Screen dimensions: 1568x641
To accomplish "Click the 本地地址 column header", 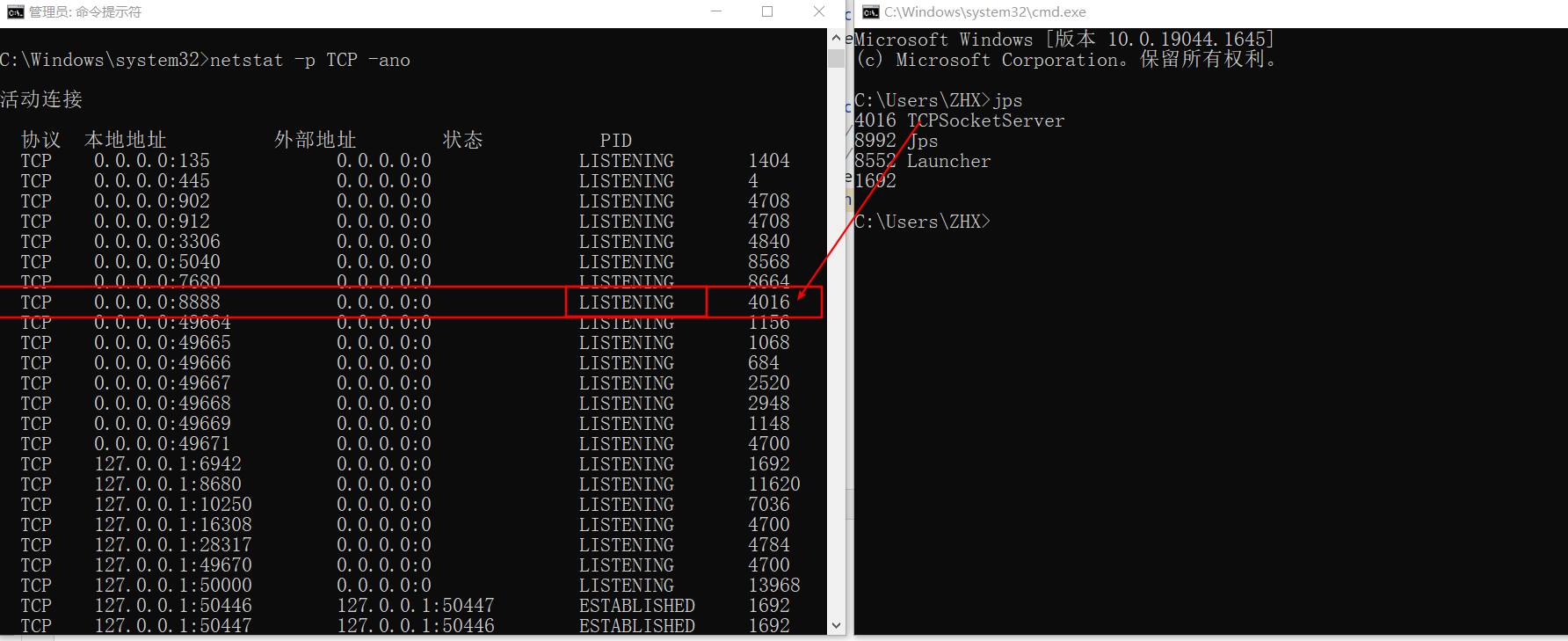I will tap(126, 140).
